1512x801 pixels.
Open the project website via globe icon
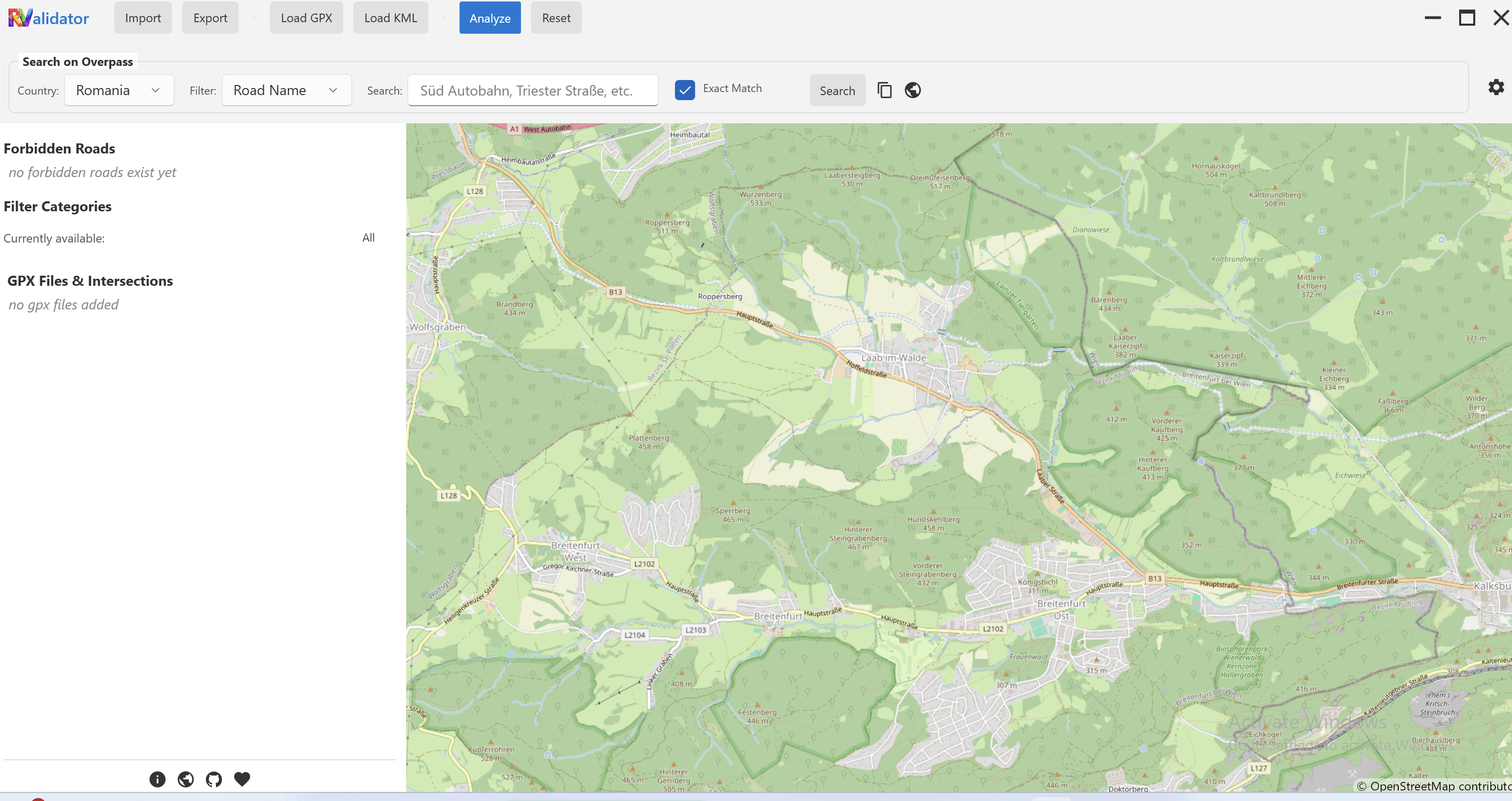[186, 779]
